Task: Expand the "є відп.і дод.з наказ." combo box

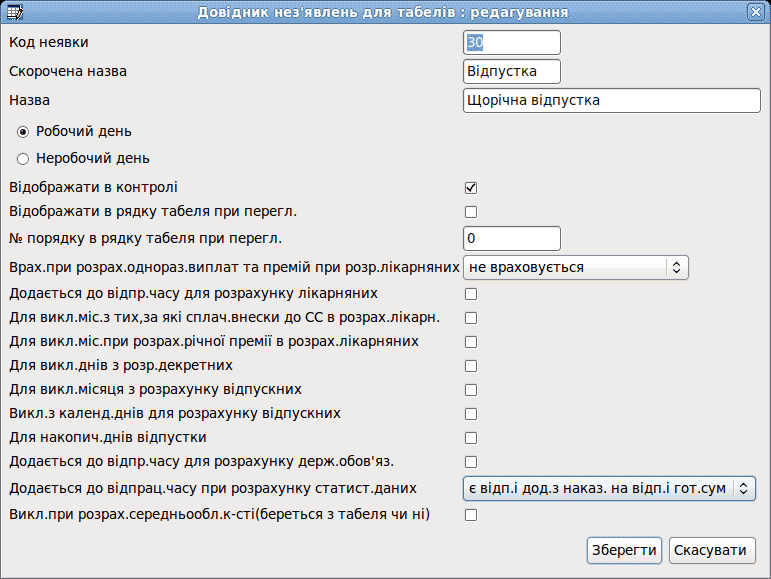Action: [609, 488]
